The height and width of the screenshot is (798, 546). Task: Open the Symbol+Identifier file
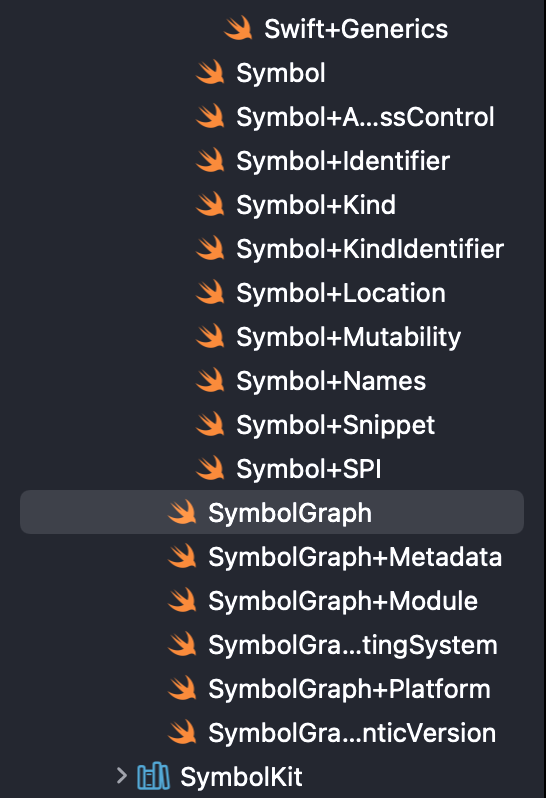(343, 161)
